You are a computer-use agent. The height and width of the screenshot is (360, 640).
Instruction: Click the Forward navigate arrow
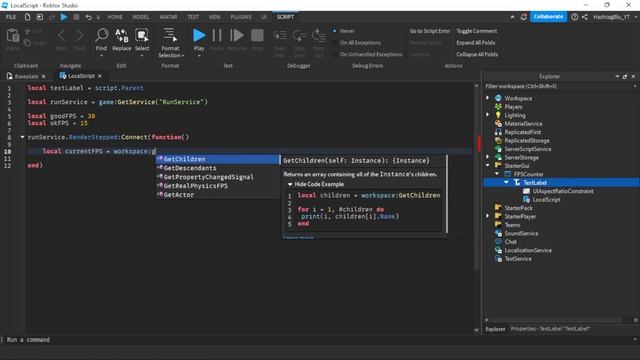click(80, 36)
